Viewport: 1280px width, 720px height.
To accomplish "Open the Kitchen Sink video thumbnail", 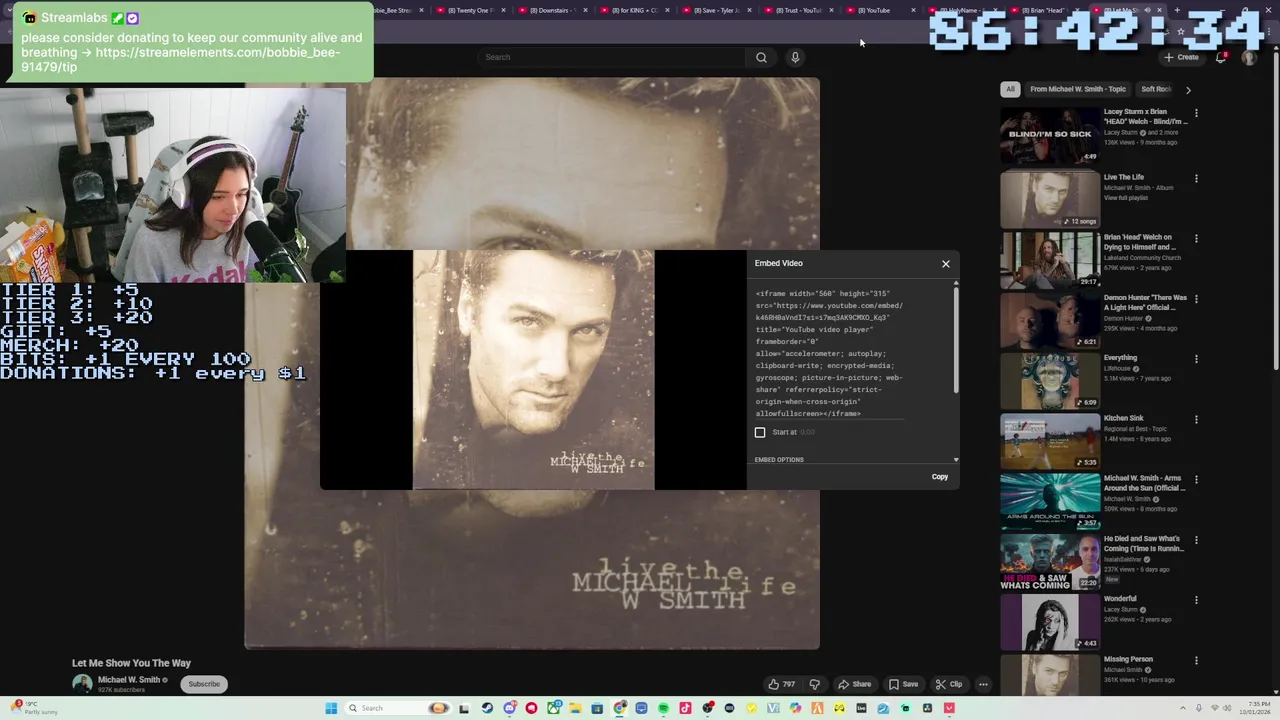I will click(1049, 441).
